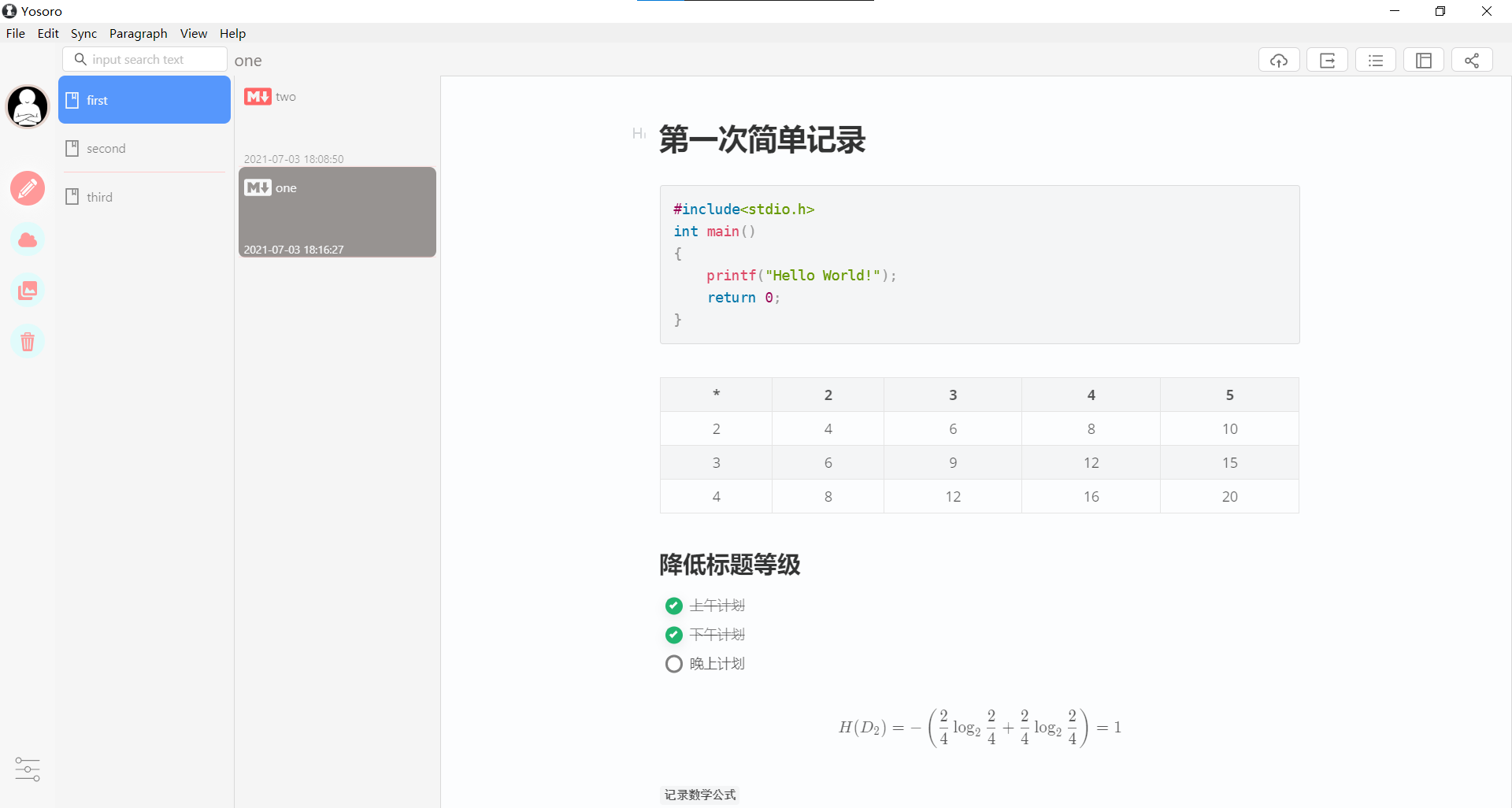This screenshot has width=1512, height=808.
Task: Click the user avatar picture
Action: click(x=28, y=106)
